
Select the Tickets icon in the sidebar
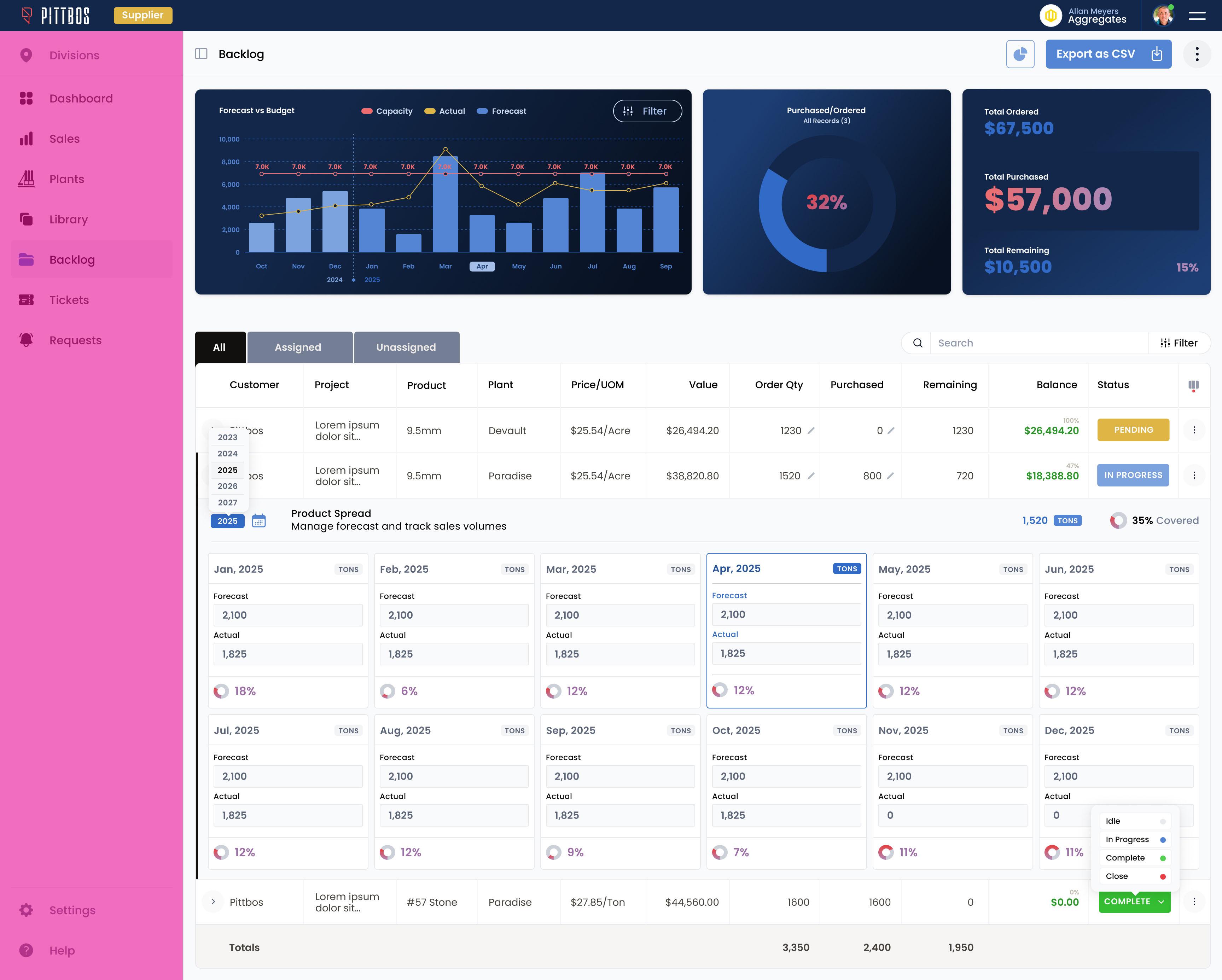point(26,300)
